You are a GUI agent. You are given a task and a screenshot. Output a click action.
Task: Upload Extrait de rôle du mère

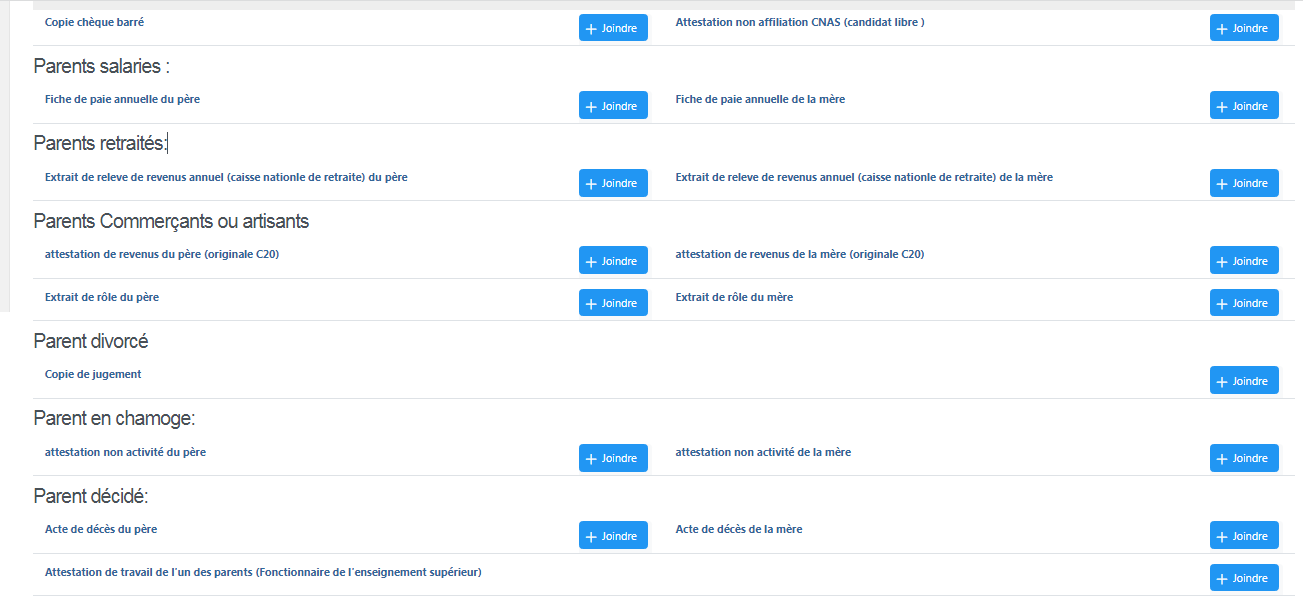click(1243, 303)
